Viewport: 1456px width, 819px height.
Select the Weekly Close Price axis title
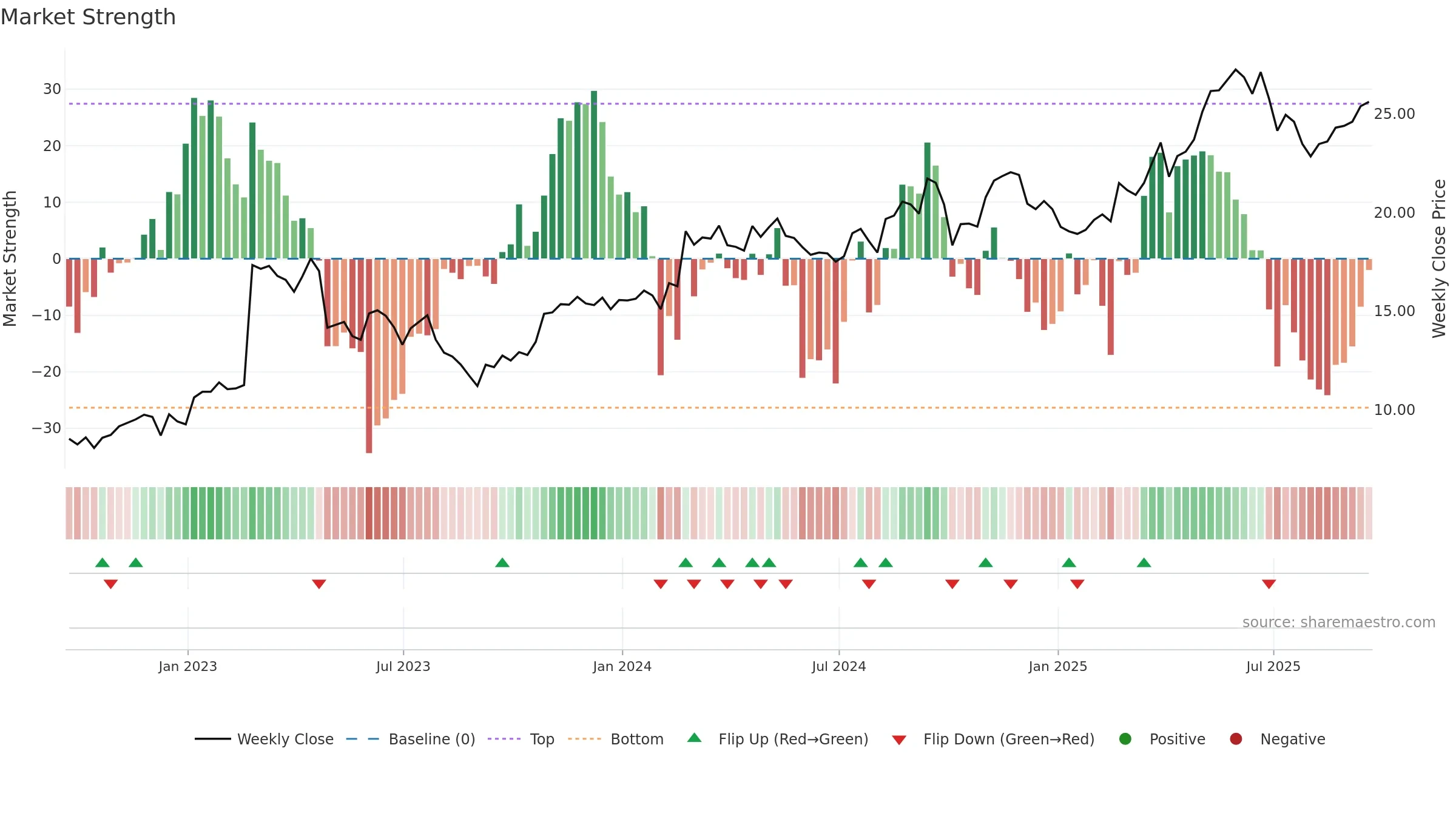[x=1438, y=258]
